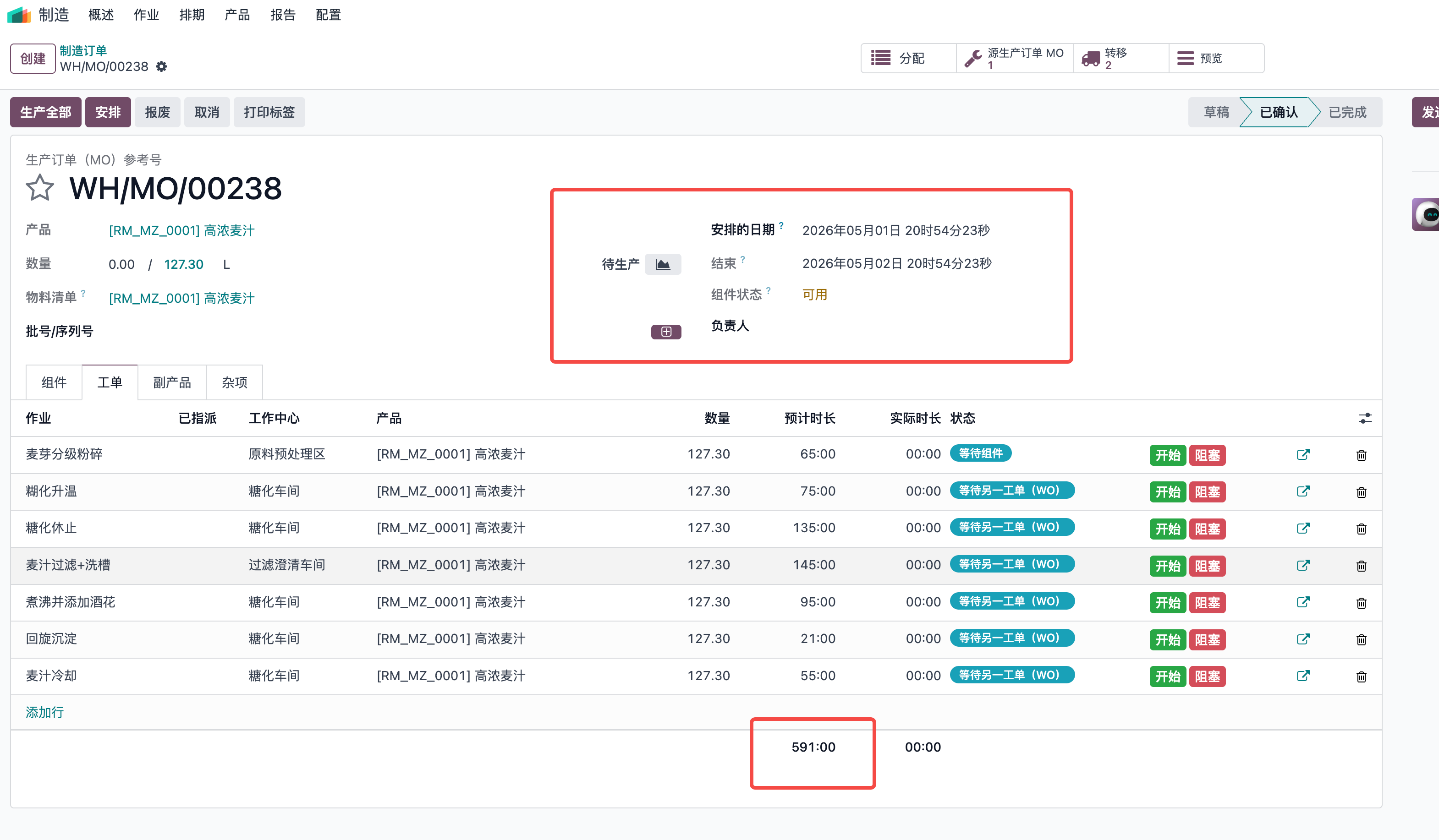Image resolution: width=1439 pixels, height=840 pixels.
Task: Open the 报告 menu
Action: [x=283, y=15]
